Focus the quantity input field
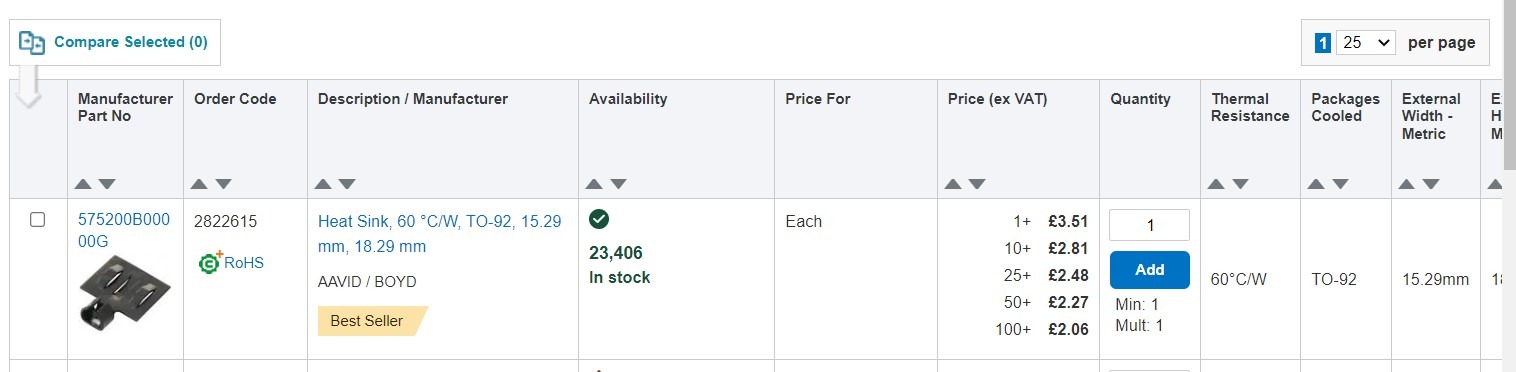 point(1150,225)
